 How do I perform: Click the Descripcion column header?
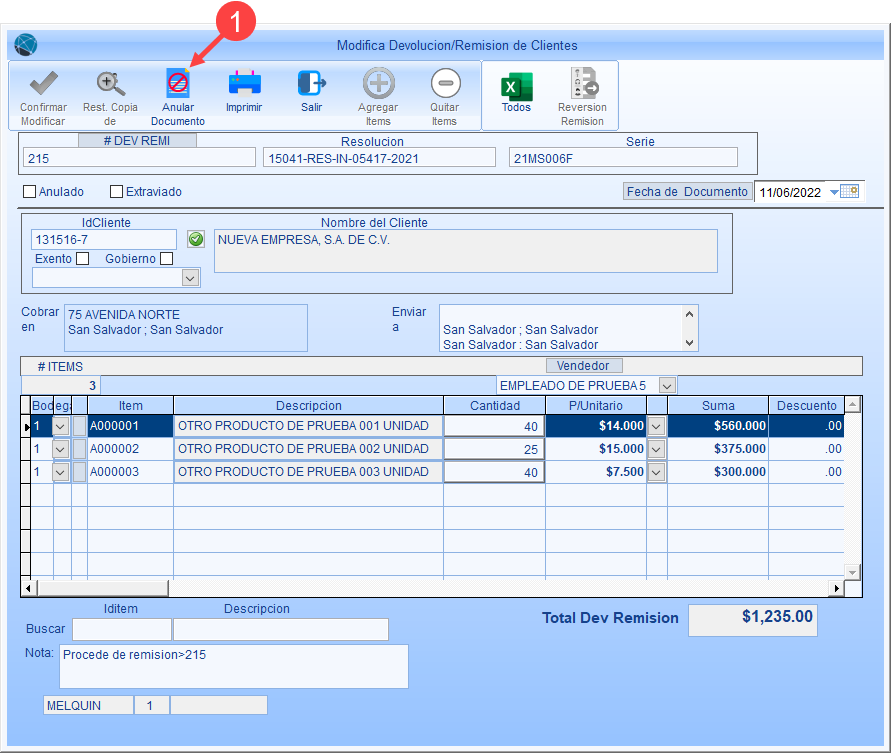(x=309, y=406)
